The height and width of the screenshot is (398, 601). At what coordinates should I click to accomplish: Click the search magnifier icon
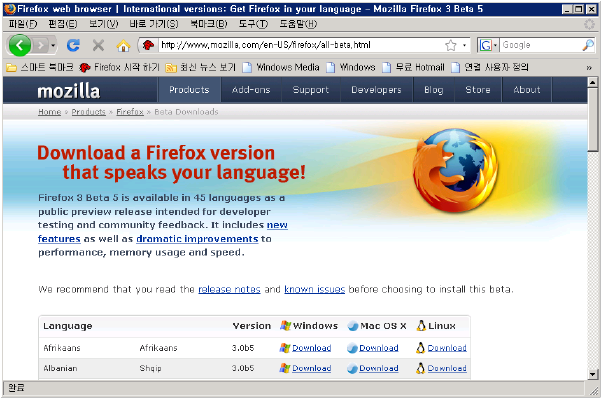pos(588,45)
